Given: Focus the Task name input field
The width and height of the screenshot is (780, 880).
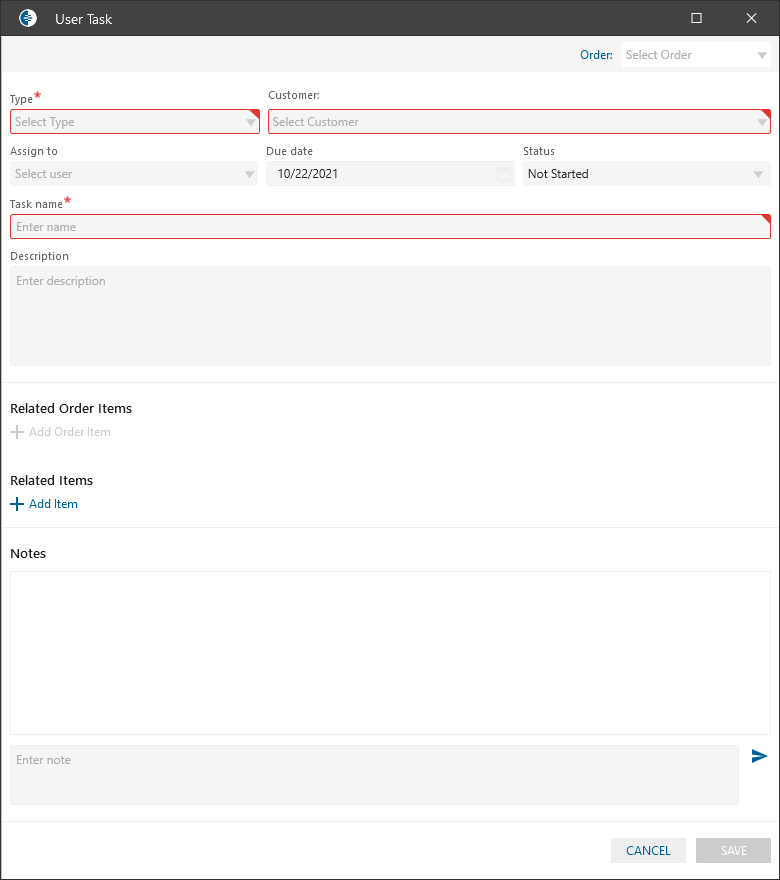Looking at the screenshot, I should tap(390, 227).
